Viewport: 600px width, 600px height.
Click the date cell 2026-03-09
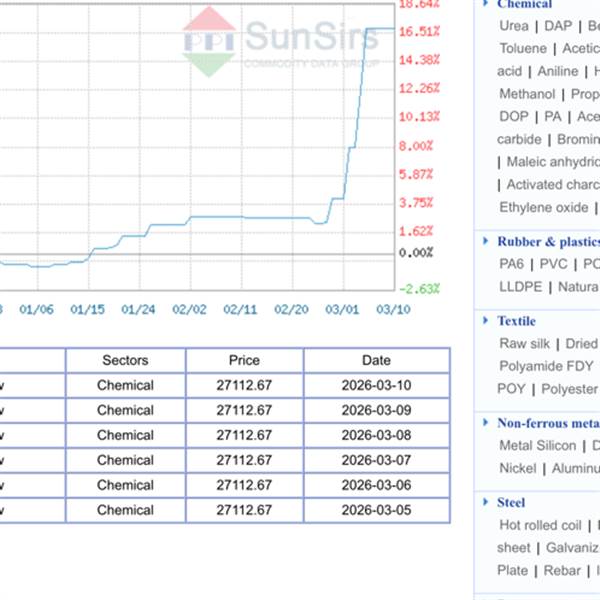tap(376, 410)
